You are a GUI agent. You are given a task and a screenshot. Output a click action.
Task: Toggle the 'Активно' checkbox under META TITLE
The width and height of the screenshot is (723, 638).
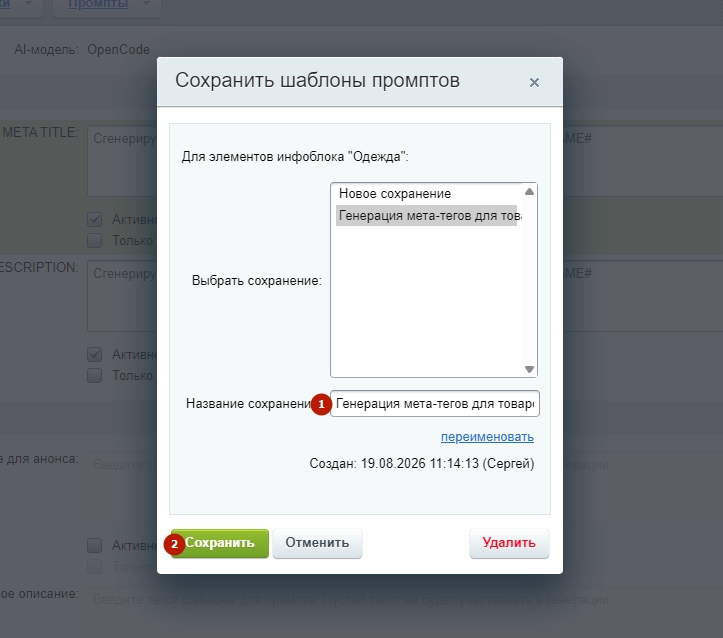tap(95, 219)
